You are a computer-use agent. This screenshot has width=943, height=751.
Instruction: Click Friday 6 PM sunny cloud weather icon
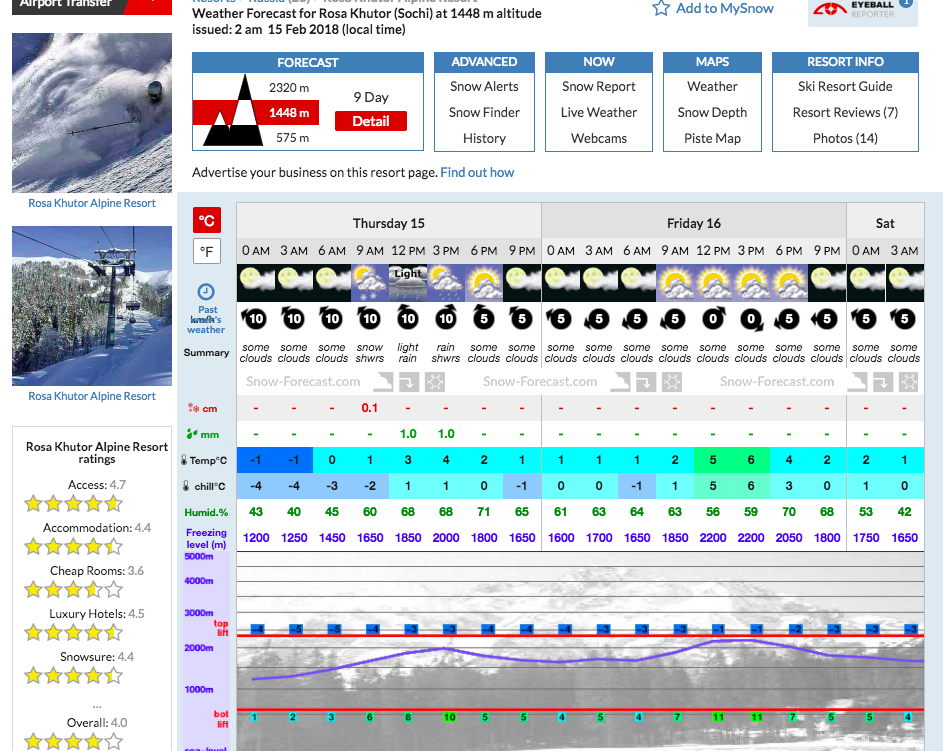[788, 283]
